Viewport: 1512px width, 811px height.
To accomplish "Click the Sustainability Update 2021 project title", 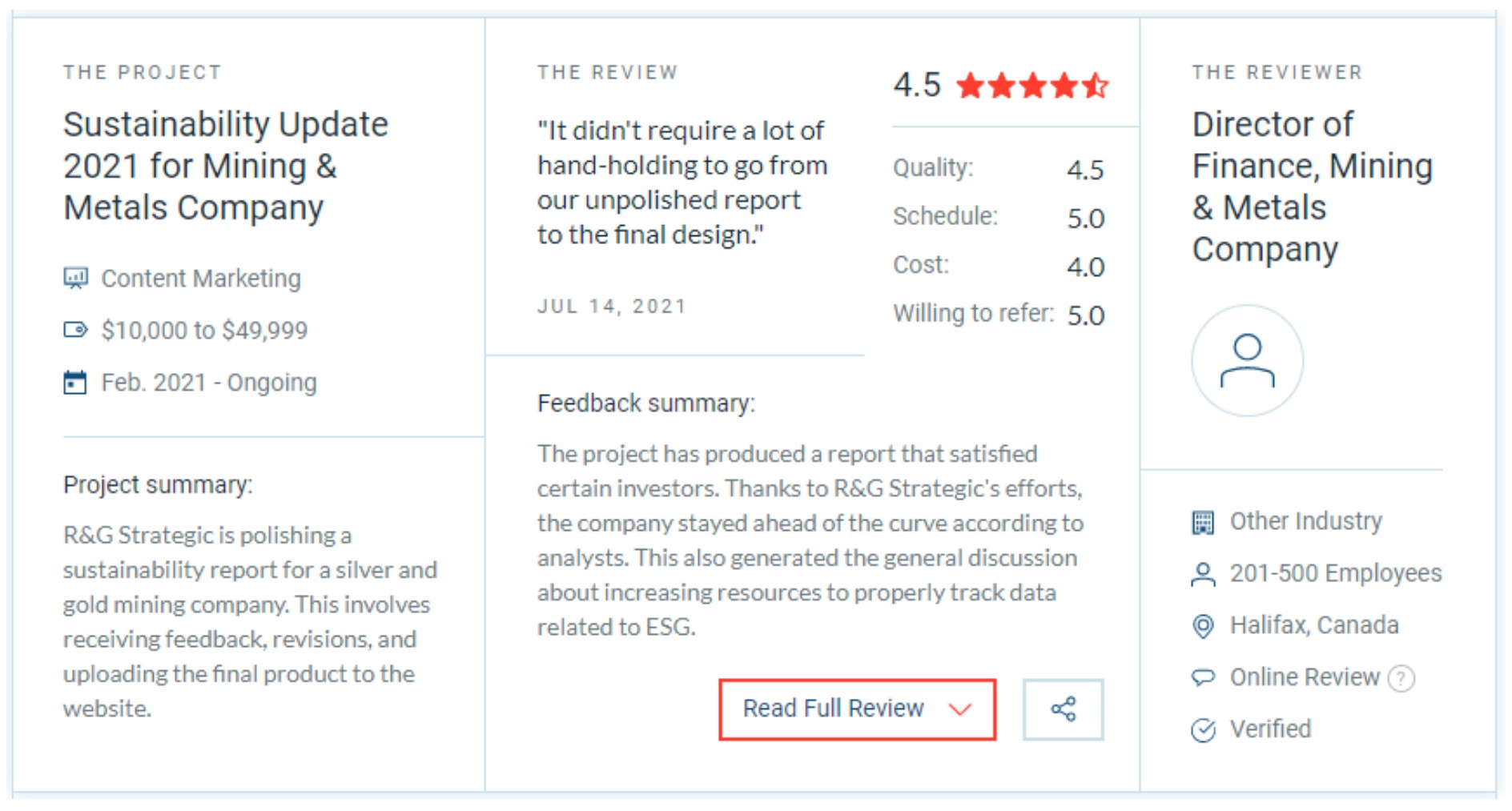I will click(226, 166).
